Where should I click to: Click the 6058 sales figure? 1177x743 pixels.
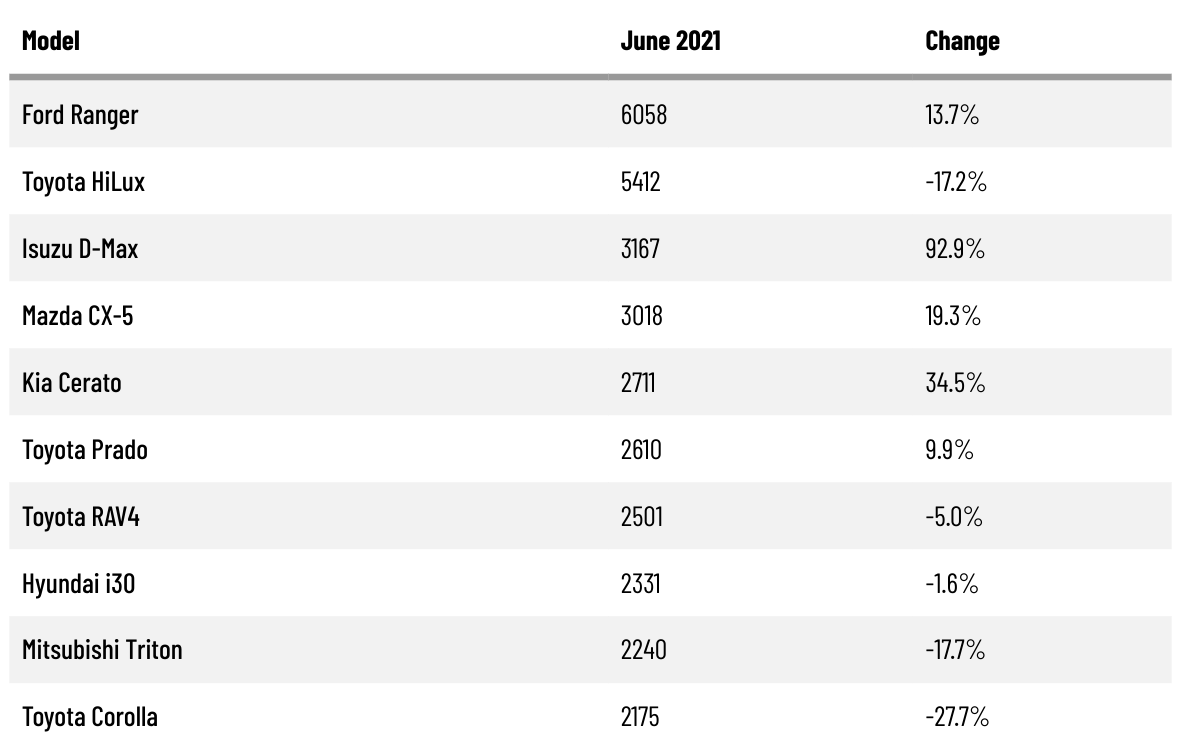[x=643, y=115]
